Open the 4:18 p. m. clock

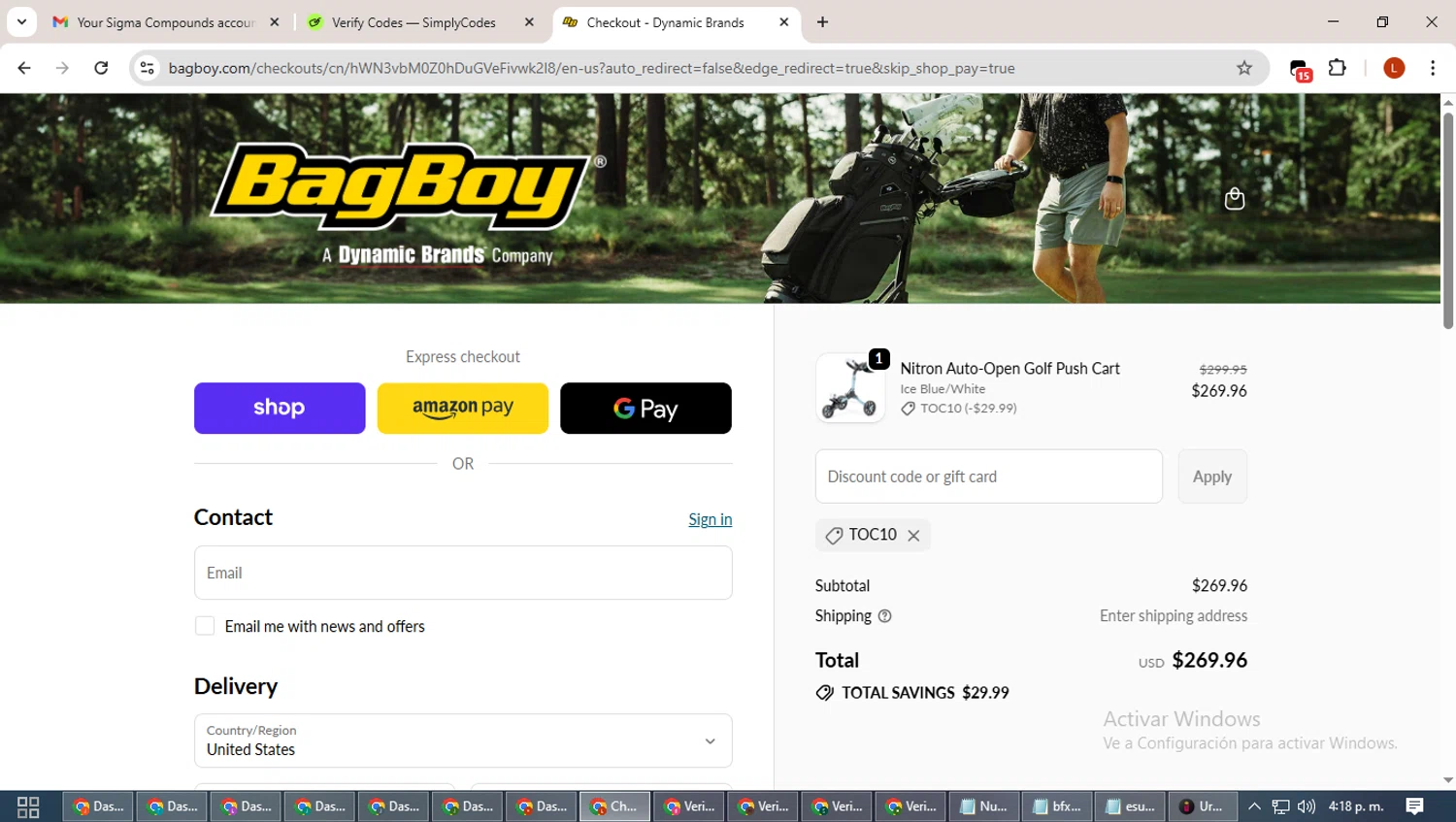point(1356,806)
